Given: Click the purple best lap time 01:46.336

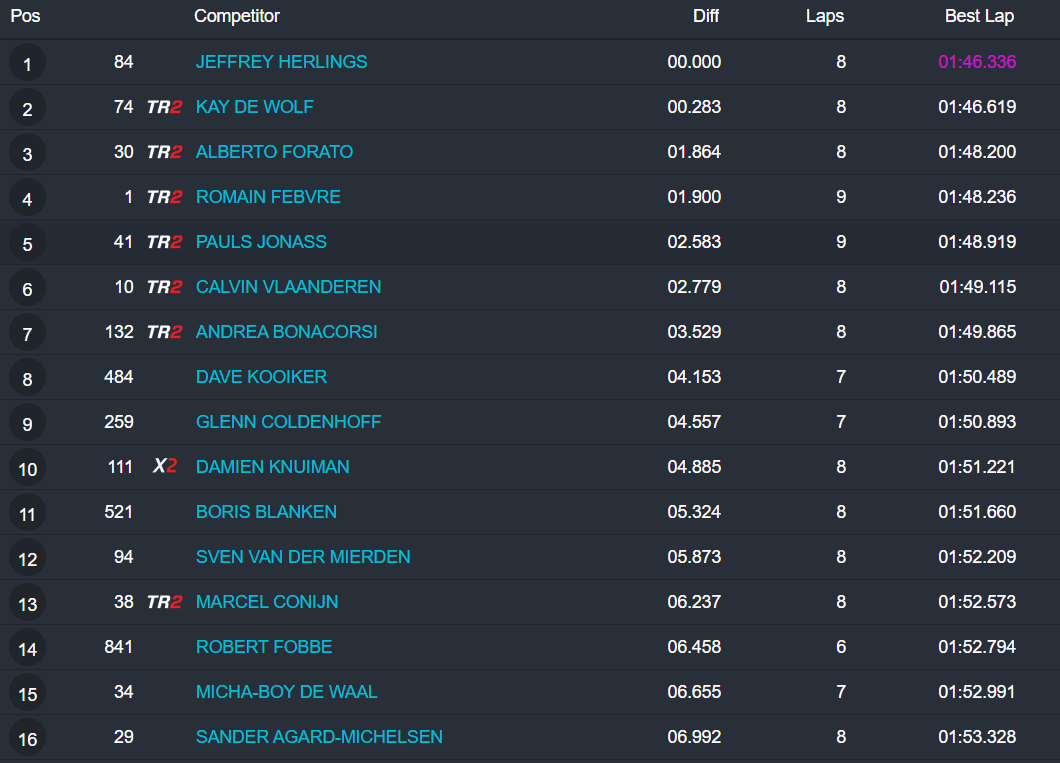Looking at the screenshot, I should pyautogui.click(x=977, y=62).
